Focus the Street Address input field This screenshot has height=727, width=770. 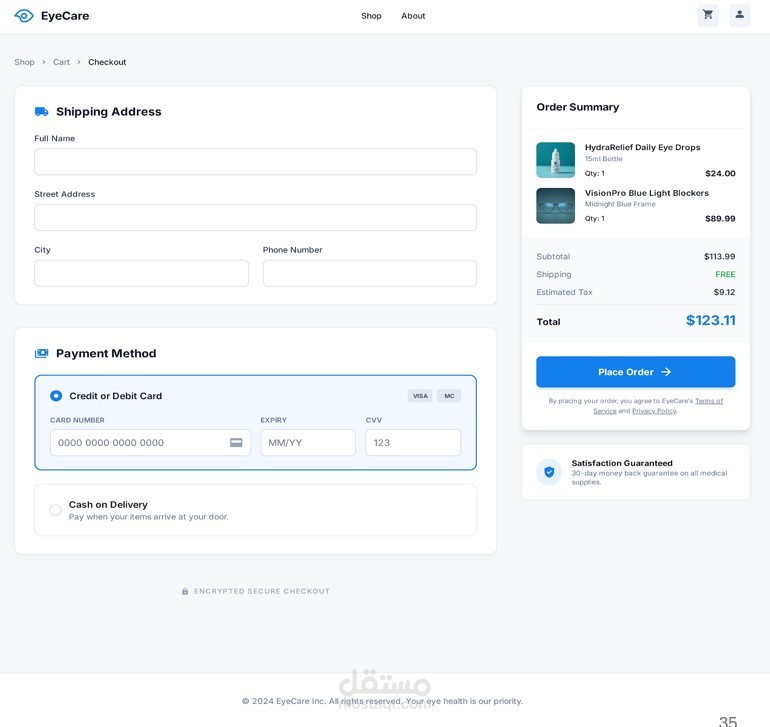point(255,218)
